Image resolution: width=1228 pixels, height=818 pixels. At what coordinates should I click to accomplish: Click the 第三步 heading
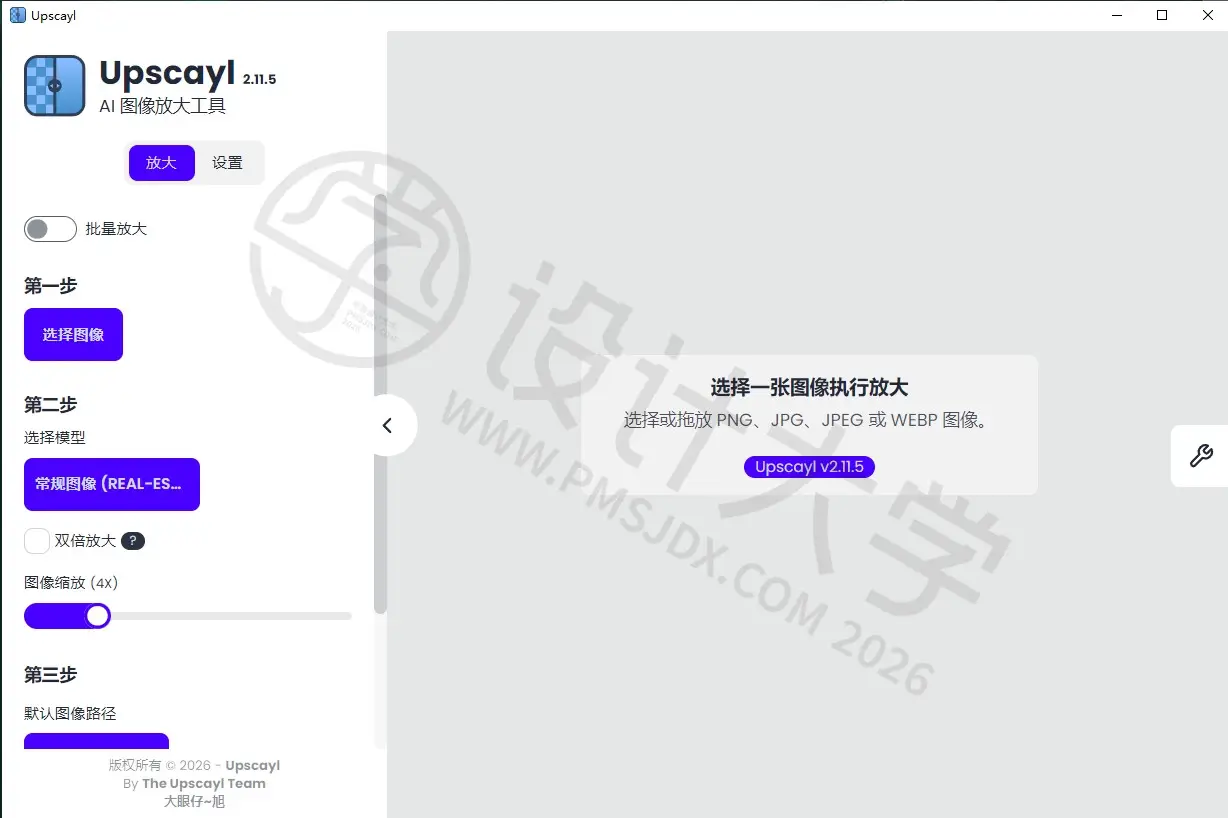(50, 675)
